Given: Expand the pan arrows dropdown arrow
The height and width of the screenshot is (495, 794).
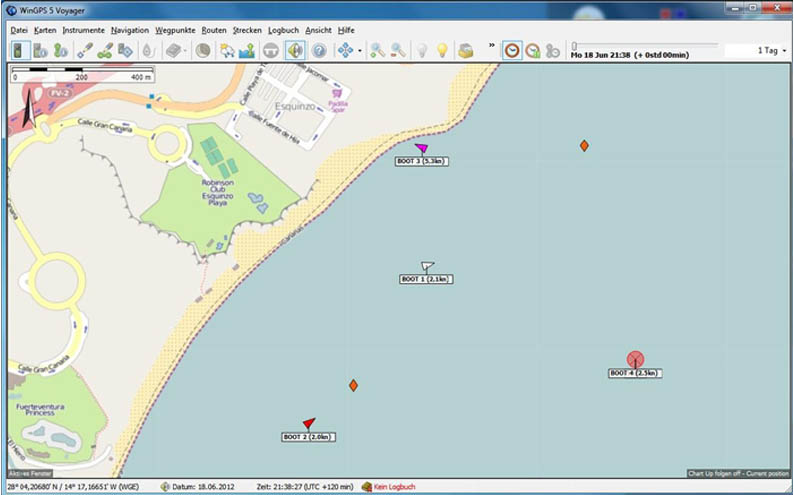Looking at the screenshot, I should click(360, 50).
